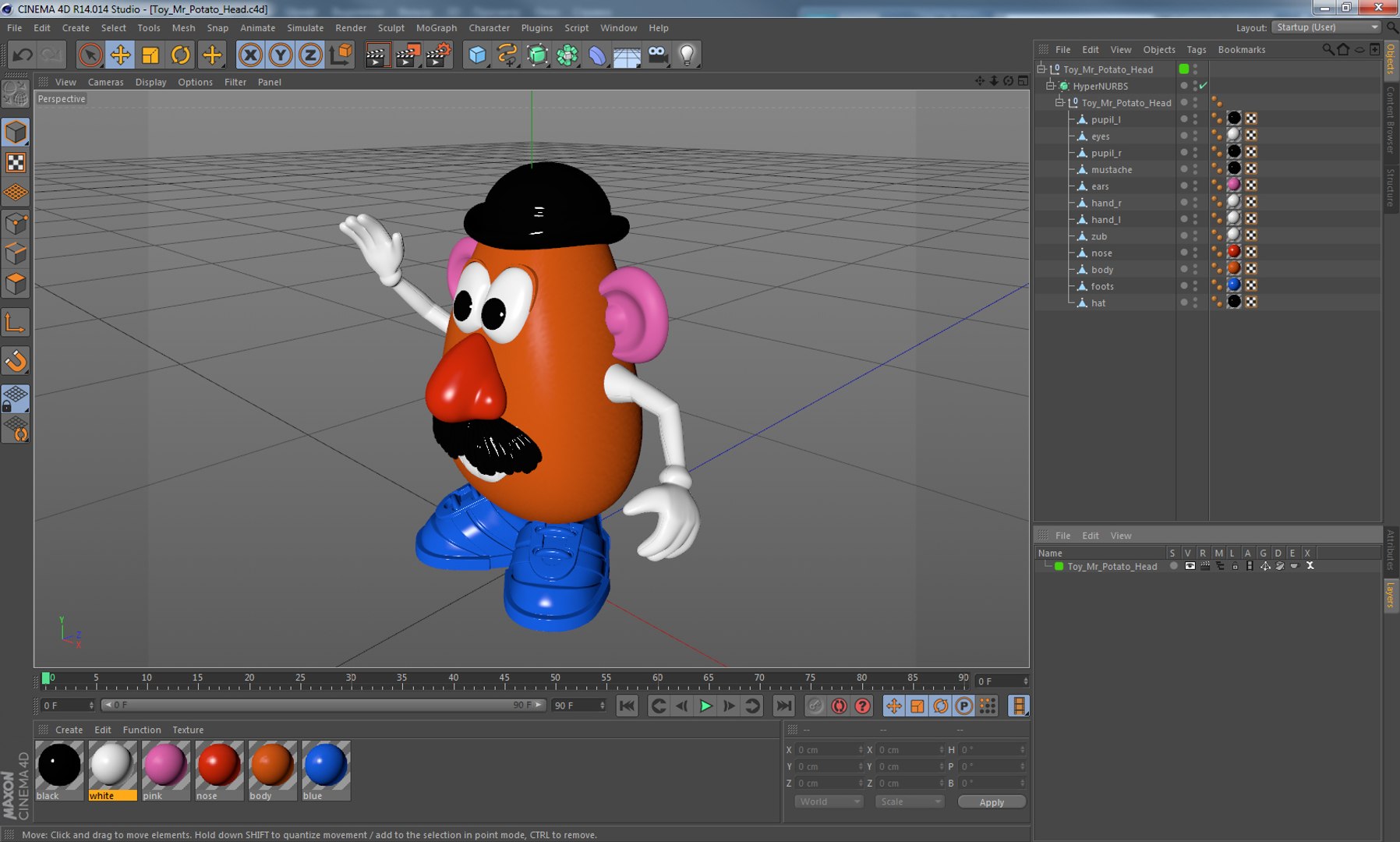Viewport: 1400px width, 842px height.
Task: Select the hat object in tree
Action: [x=1098, y=303]
